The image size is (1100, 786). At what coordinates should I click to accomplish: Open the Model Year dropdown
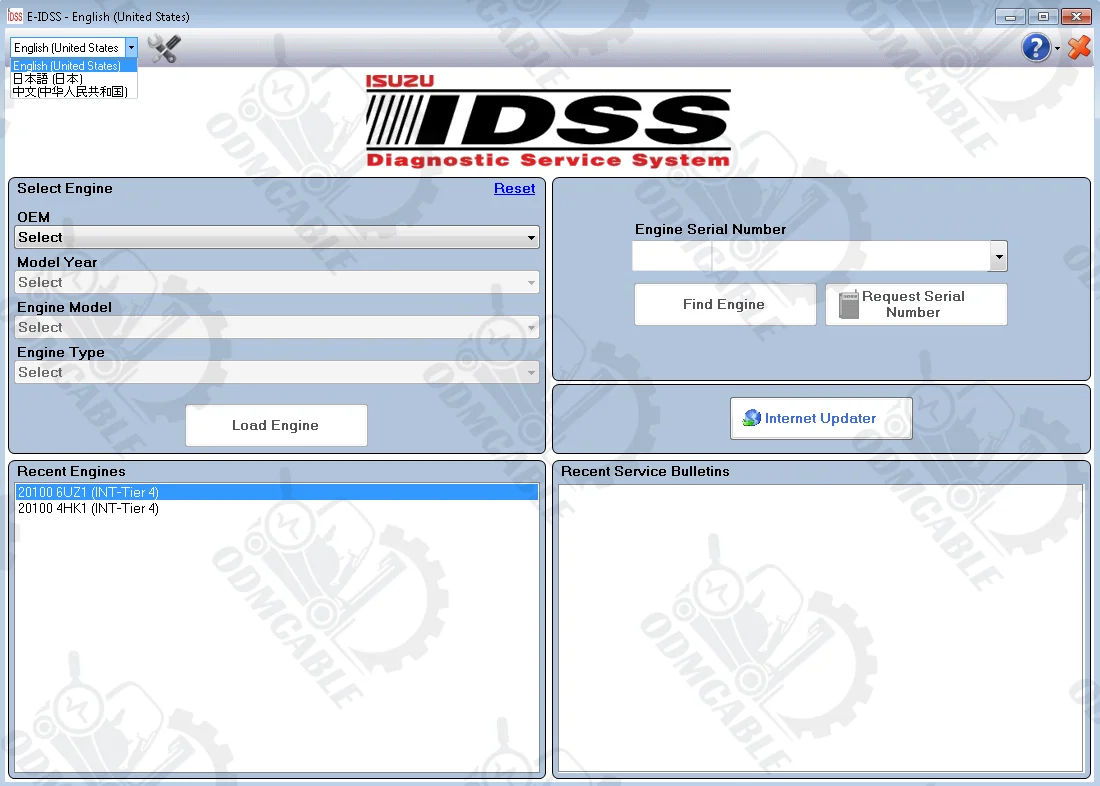coord(530,282)
